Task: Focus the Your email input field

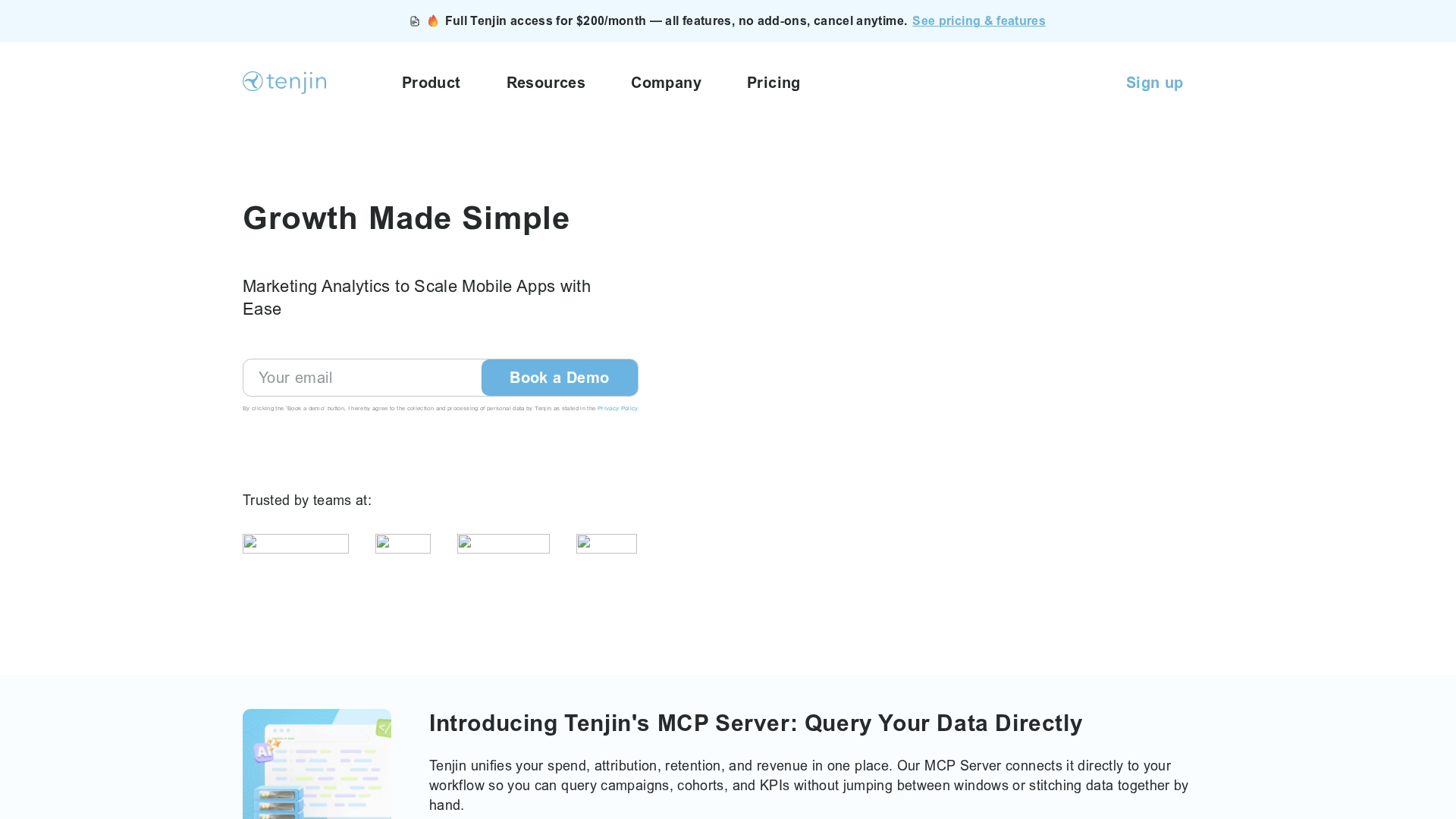Action: (362, 378)
